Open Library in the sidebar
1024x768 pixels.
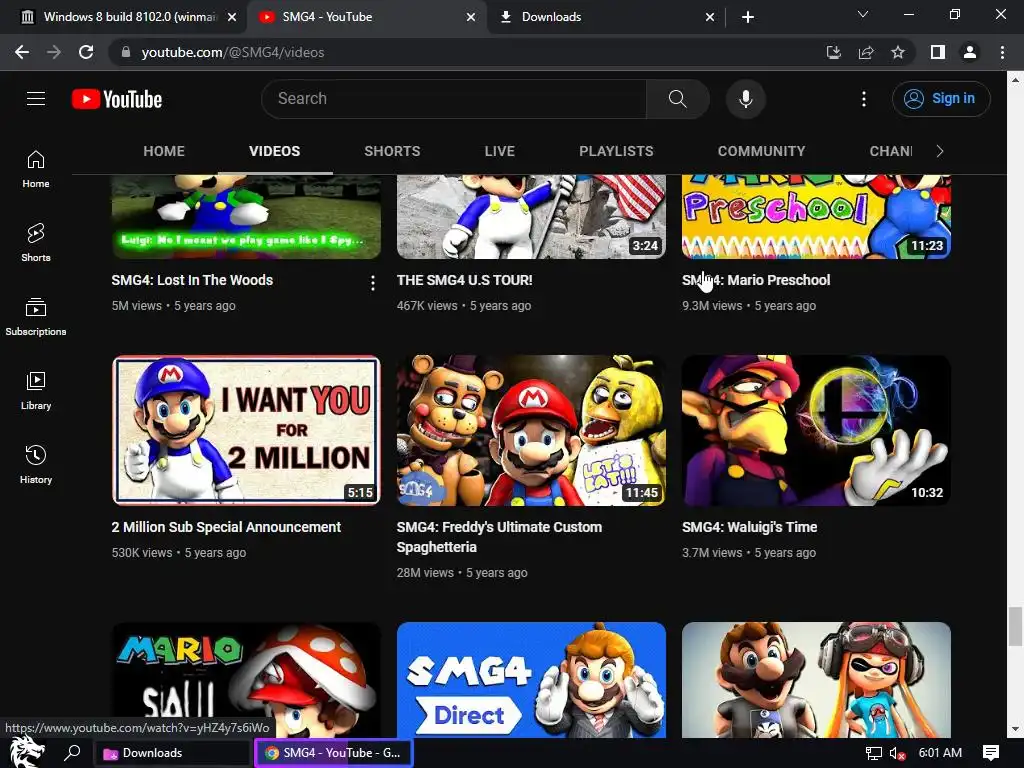click(x=36, y=391)
